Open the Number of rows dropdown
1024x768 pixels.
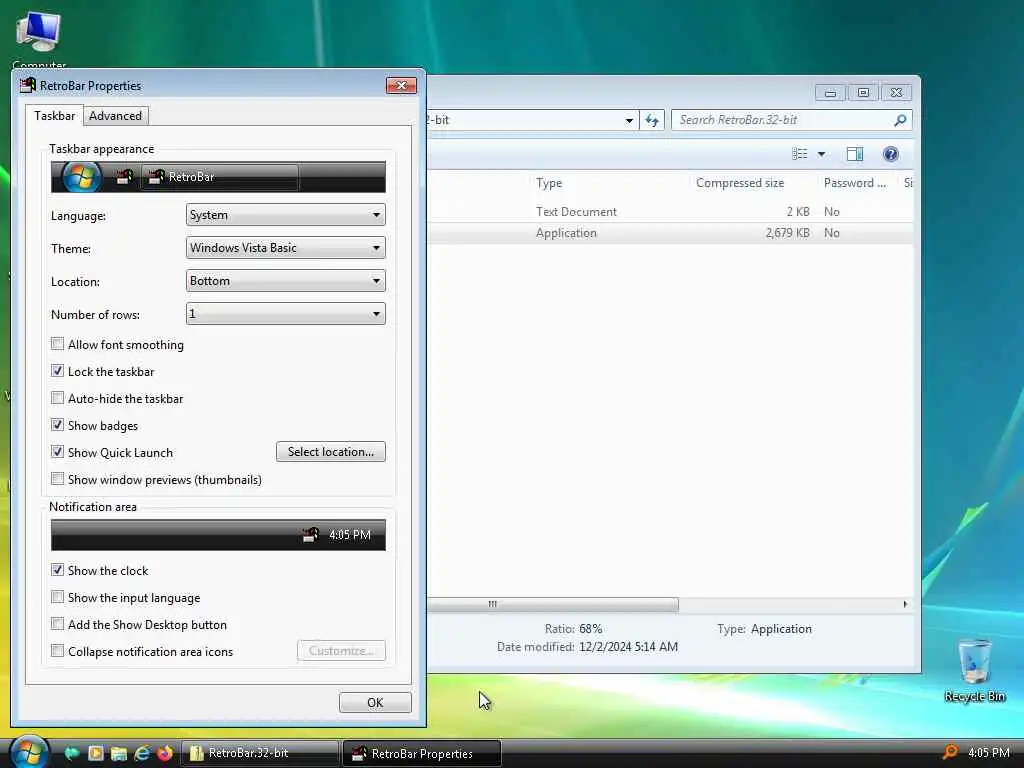tap(285, 313)
